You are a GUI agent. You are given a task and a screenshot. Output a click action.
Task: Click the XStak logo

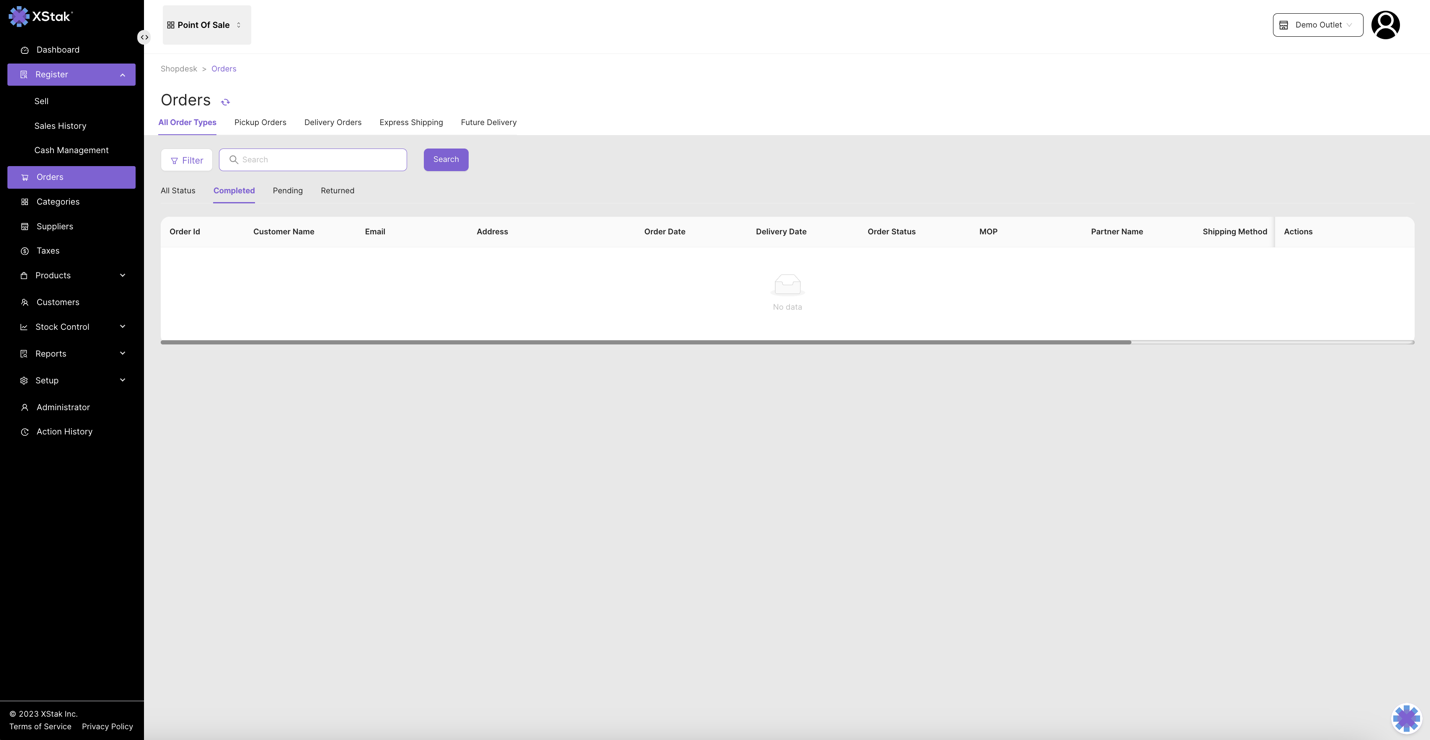(41, 16)
